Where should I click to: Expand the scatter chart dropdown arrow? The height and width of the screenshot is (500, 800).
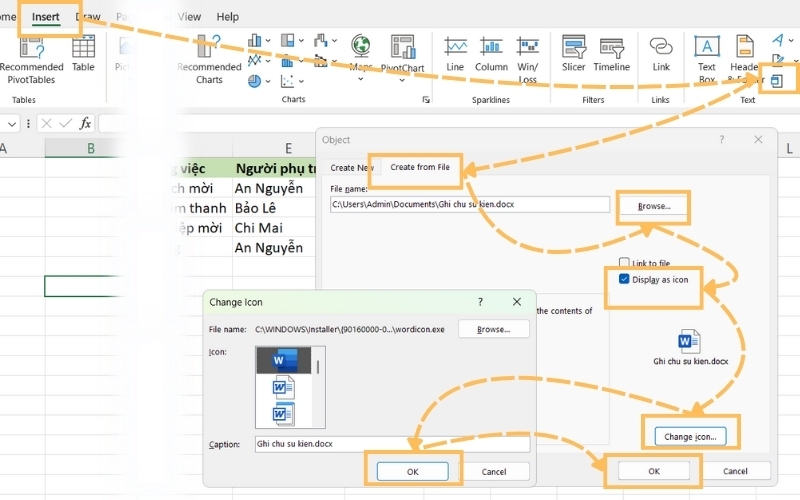(x=301, y=81)
